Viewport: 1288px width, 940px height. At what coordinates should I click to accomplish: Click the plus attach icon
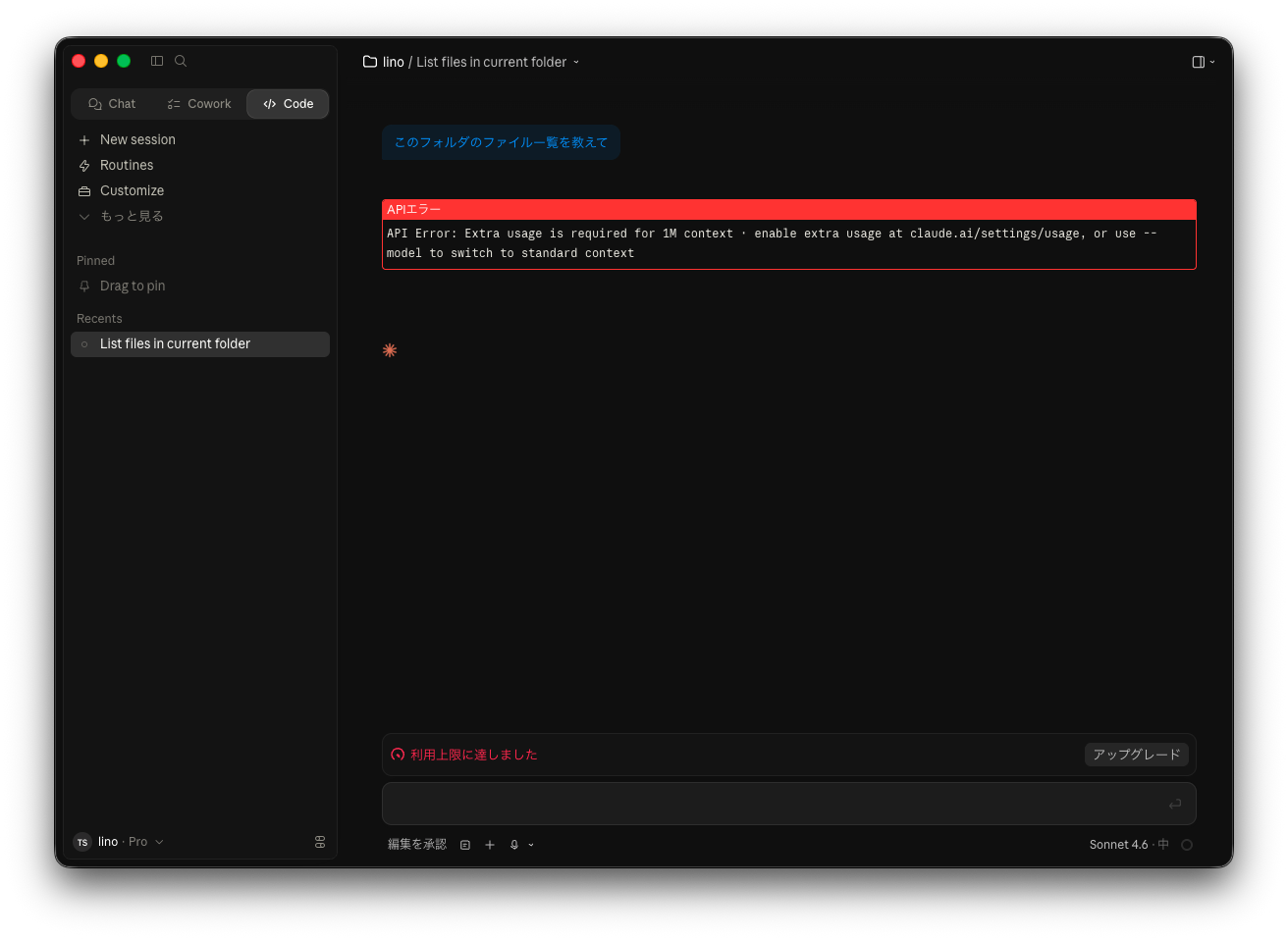(490, 845)
